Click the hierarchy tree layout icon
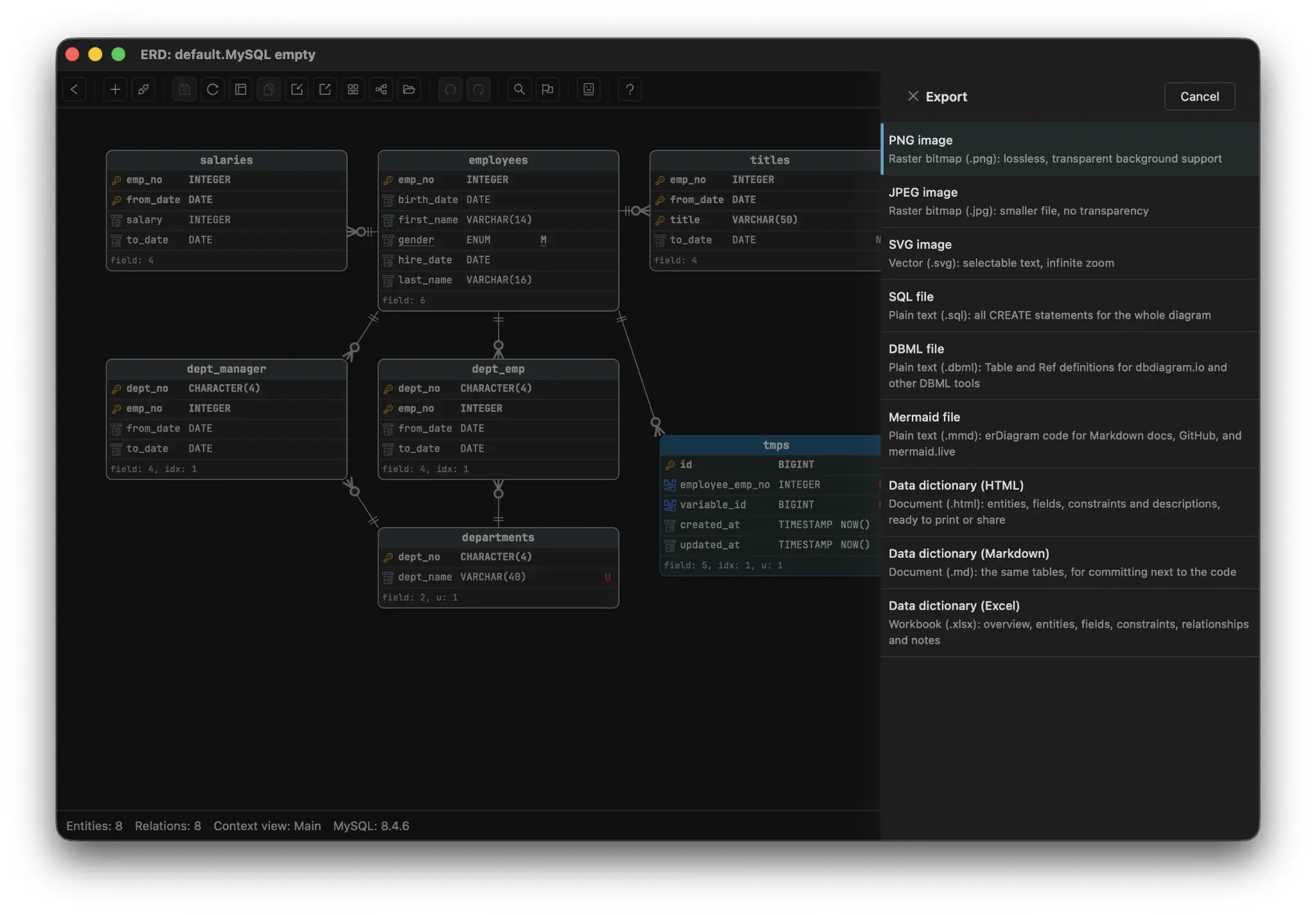The width and height of the screenshot is (1316, 915). click(381, 89)
